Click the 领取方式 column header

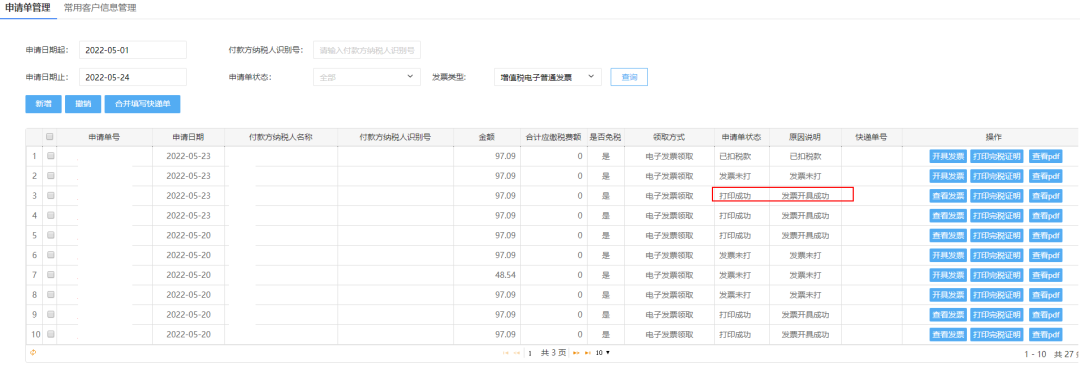coord(668,137)
